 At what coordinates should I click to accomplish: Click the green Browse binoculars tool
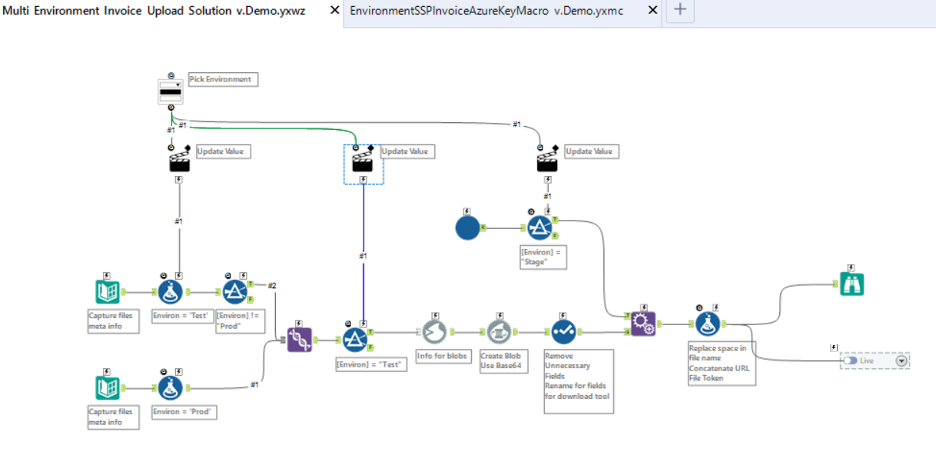[852, 284]
